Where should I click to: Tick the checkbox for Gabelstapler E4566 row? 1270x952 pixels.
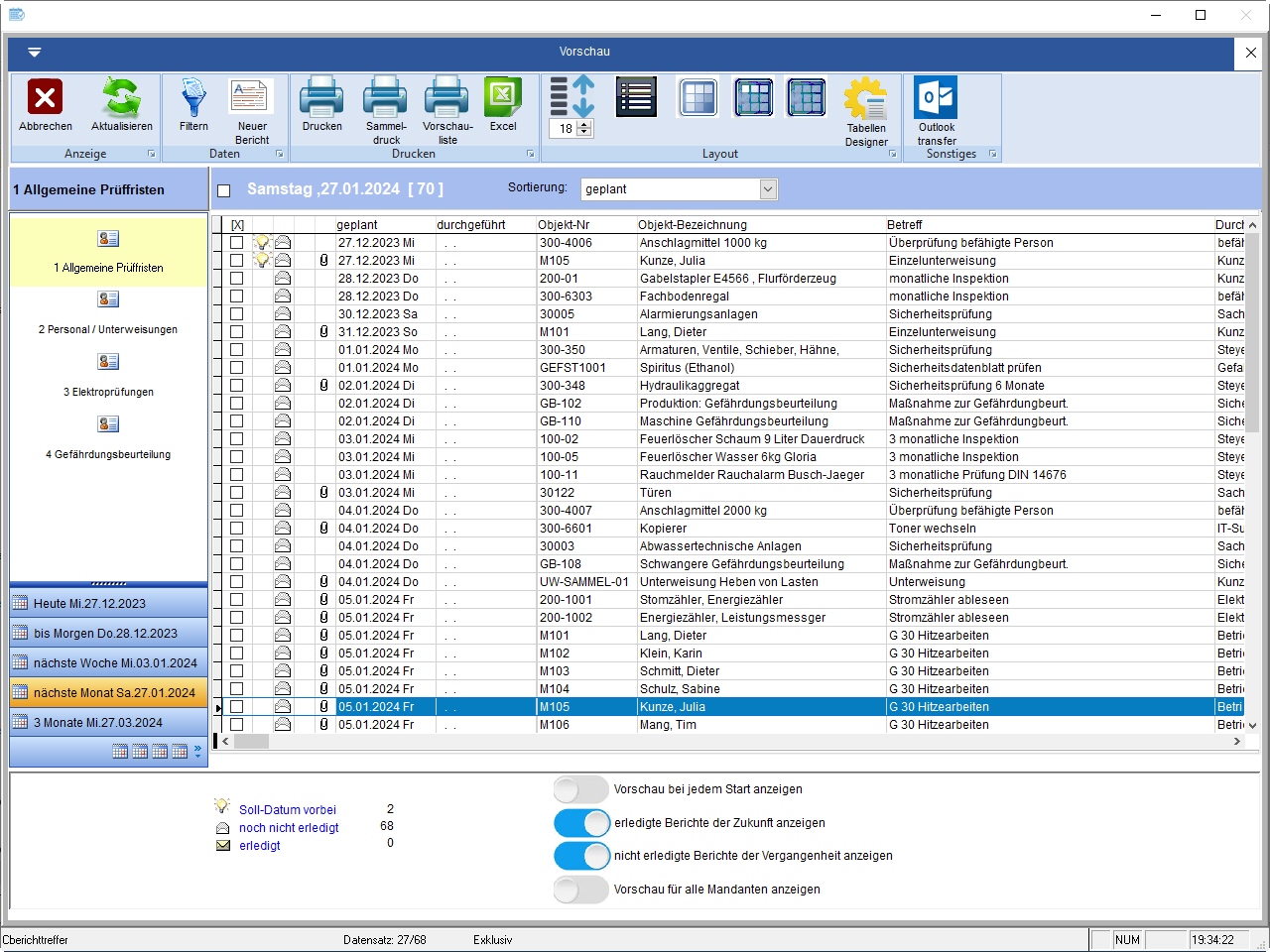236,279
